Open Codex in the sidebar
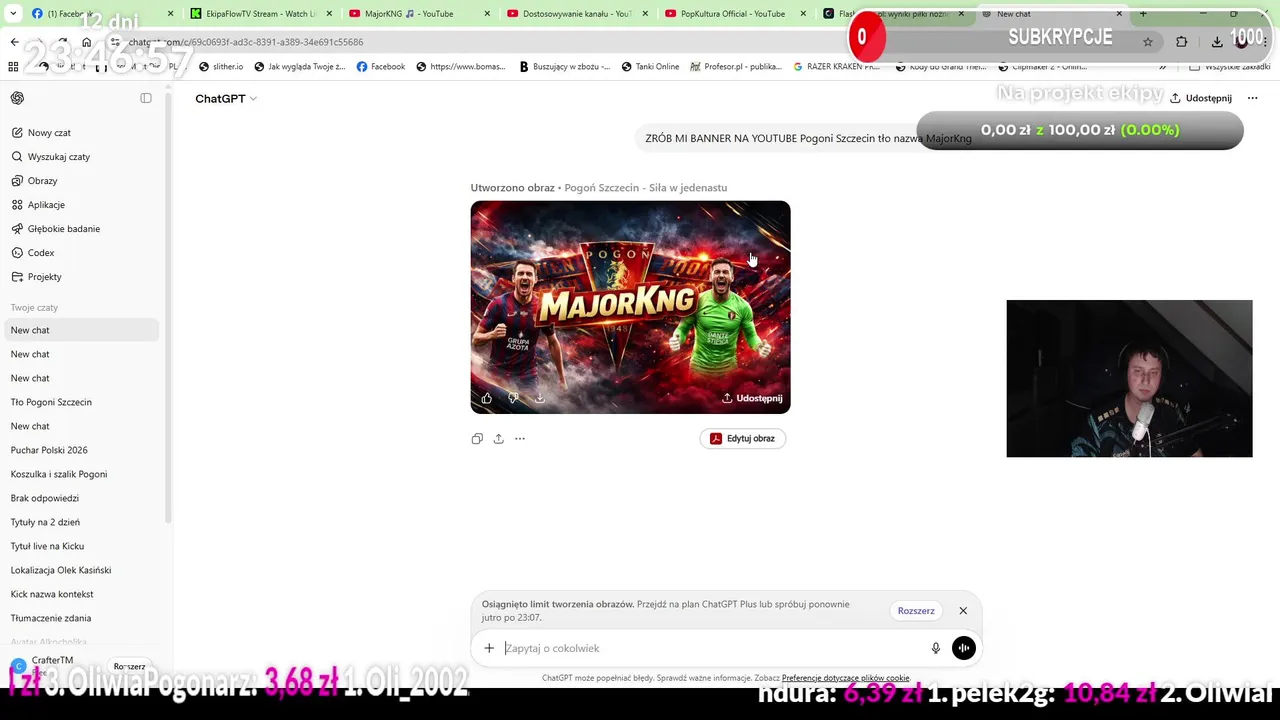Image resolution: width=1280 pixels, height=720 pixels. click(x=83, y=252)
